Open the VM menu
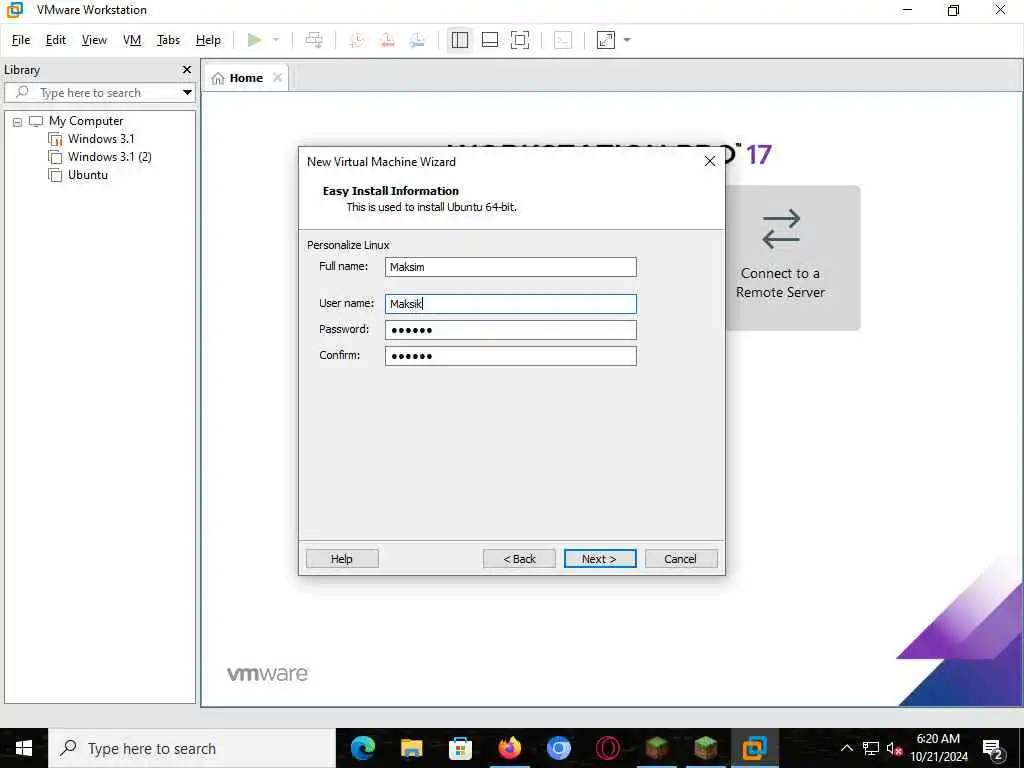 coord(132,40)
